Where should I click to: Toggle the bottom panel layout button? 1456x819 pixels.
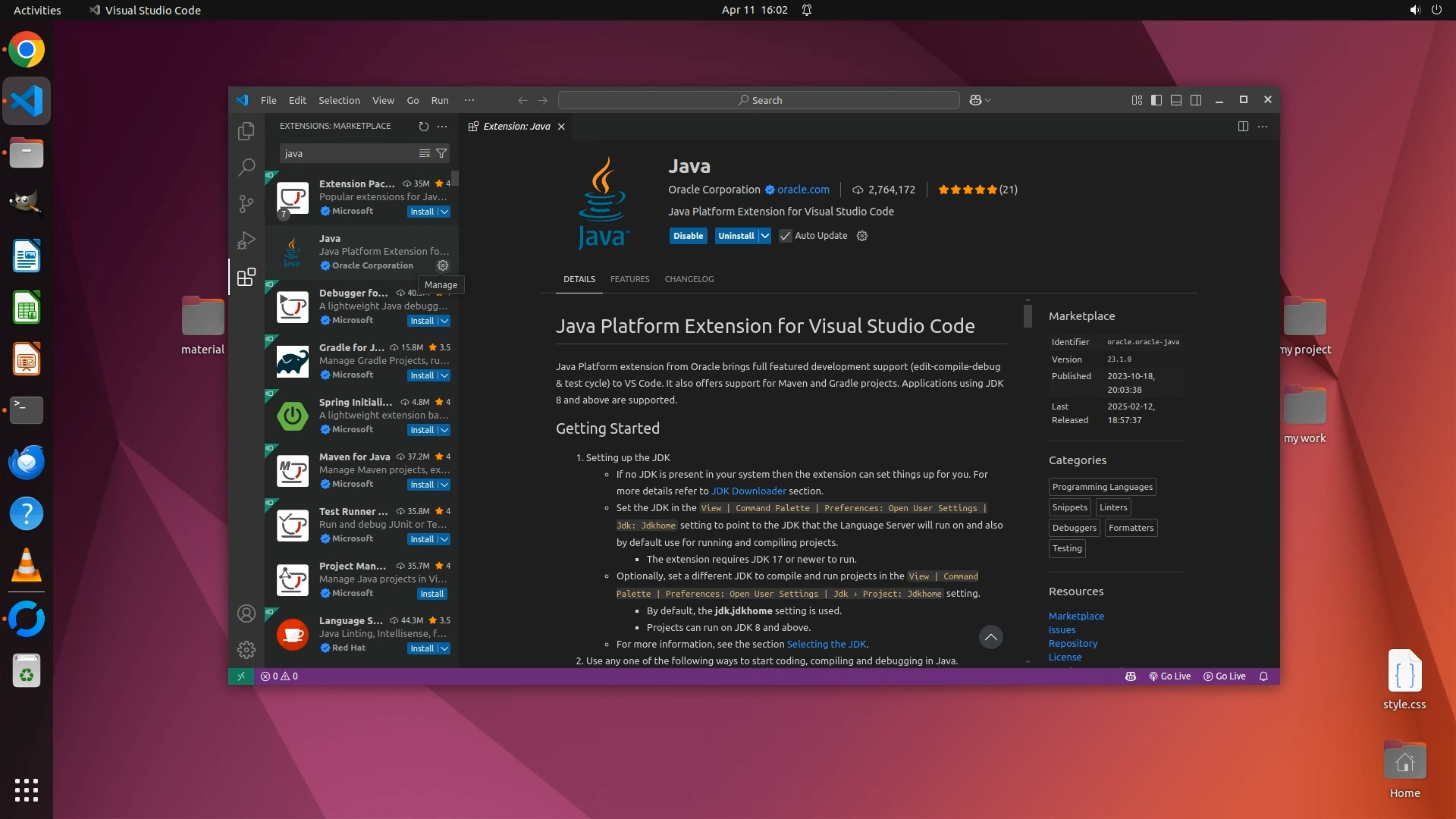point(1176,100)
